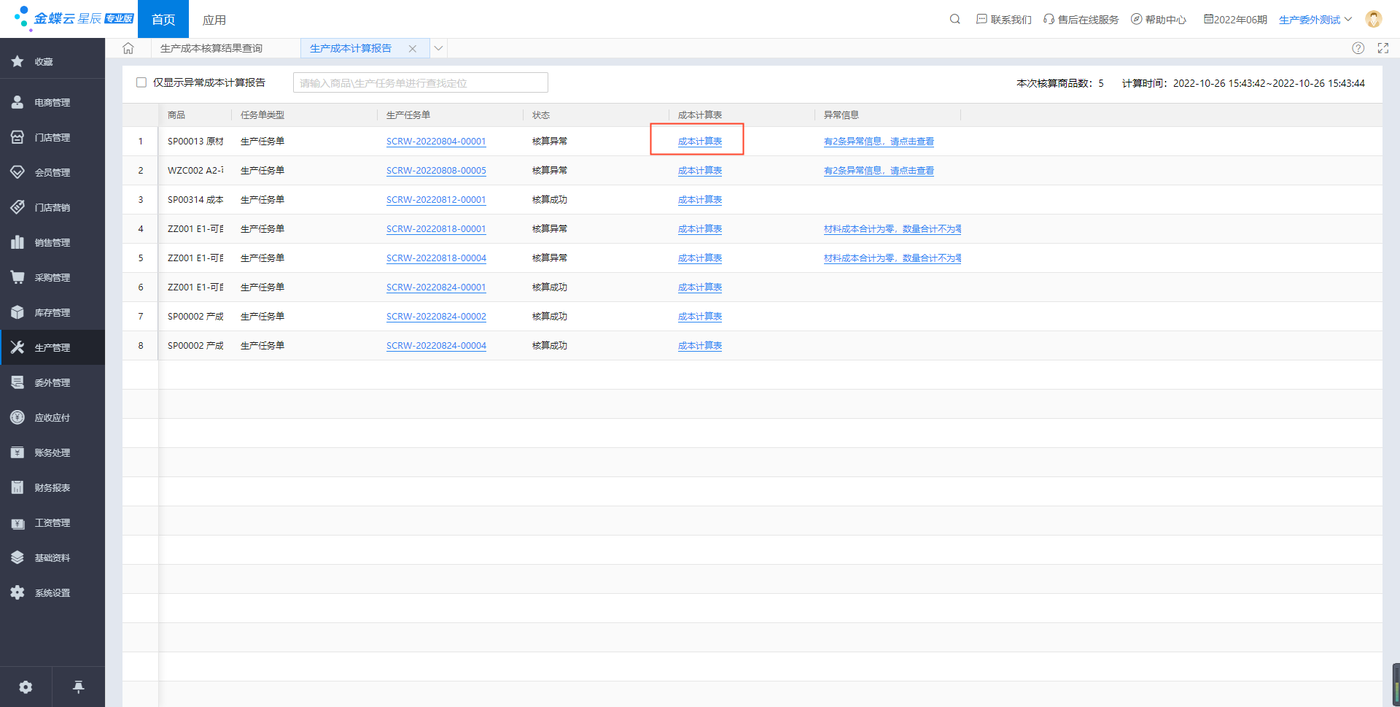1400x707 pixels.
Task: Open 帮助中心 in the header
Action: (1159, 19)
